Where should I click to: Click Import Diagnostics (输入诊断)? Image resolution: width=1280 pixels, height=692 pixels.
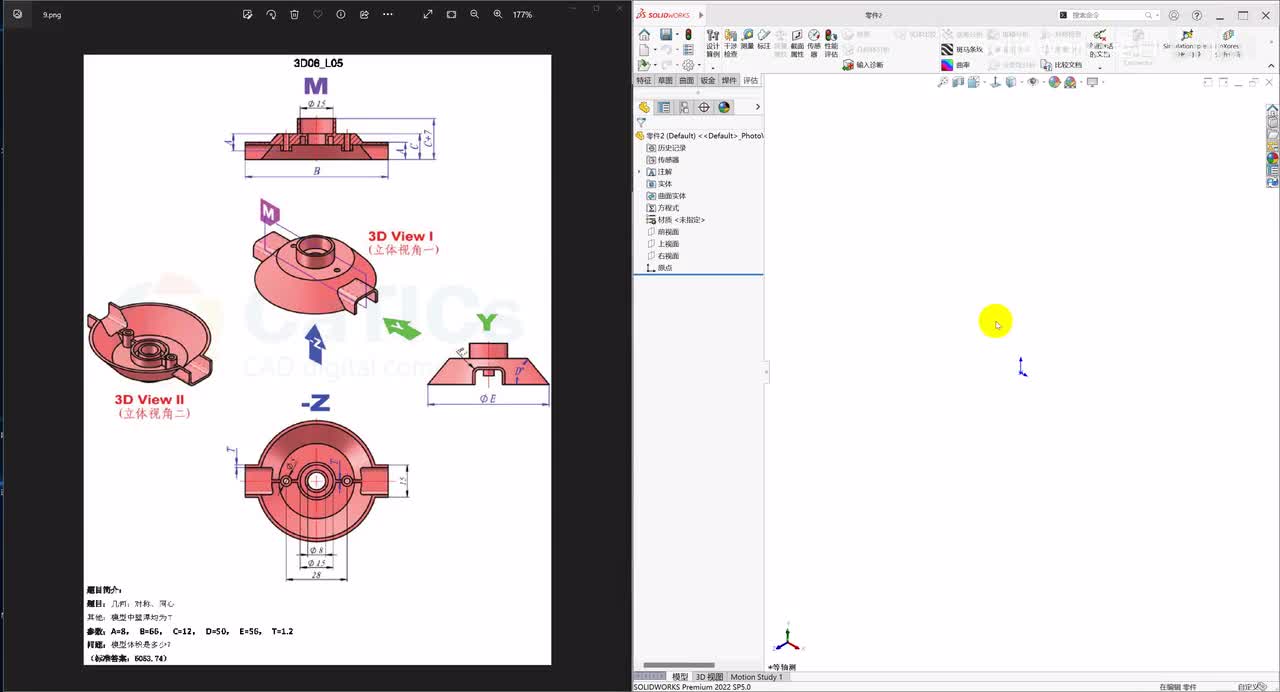pyautogui.click(x=863, y=65)
